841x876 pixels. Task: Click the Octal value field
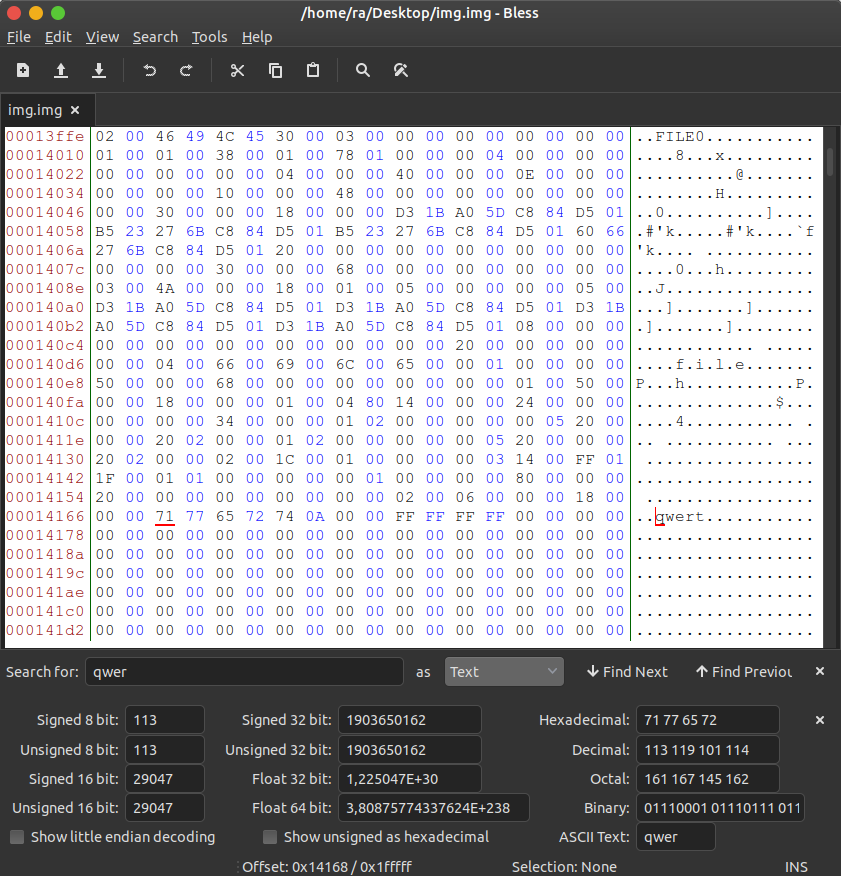pos(707,779)
